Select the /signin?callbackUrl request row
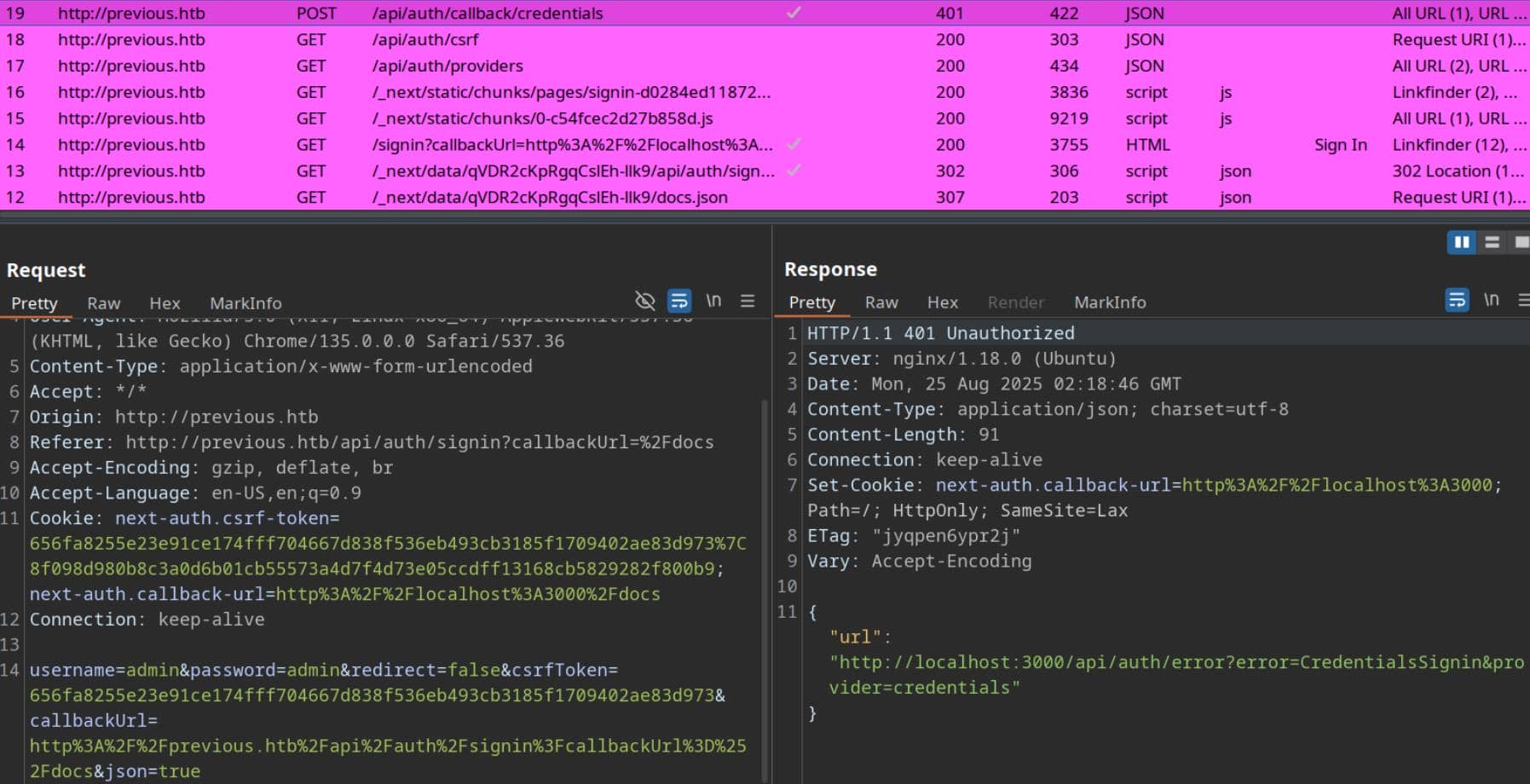Screen dimensions: 1530x784 click(765, 145)
